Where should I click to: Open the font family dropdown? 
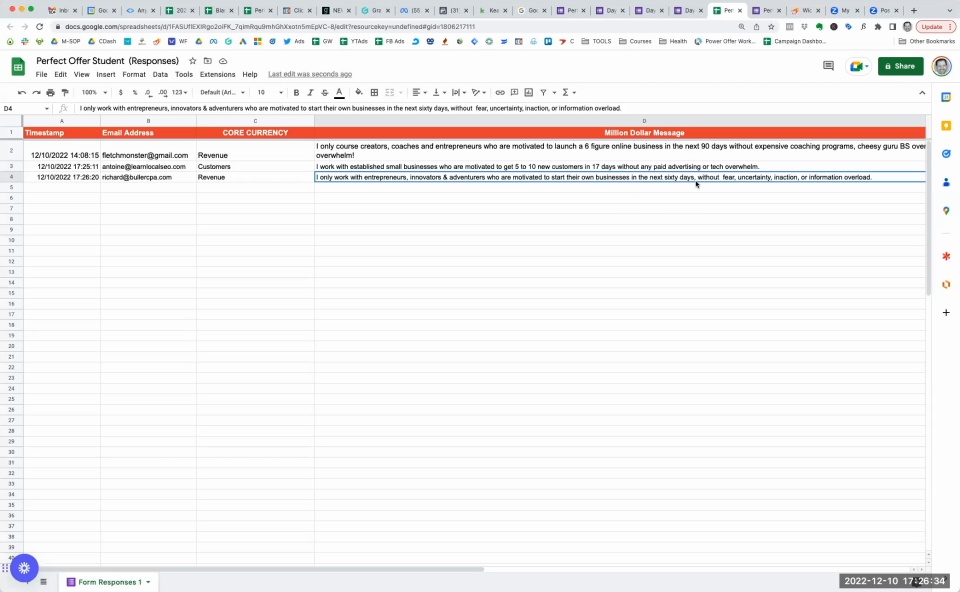[x=222, y=92]
